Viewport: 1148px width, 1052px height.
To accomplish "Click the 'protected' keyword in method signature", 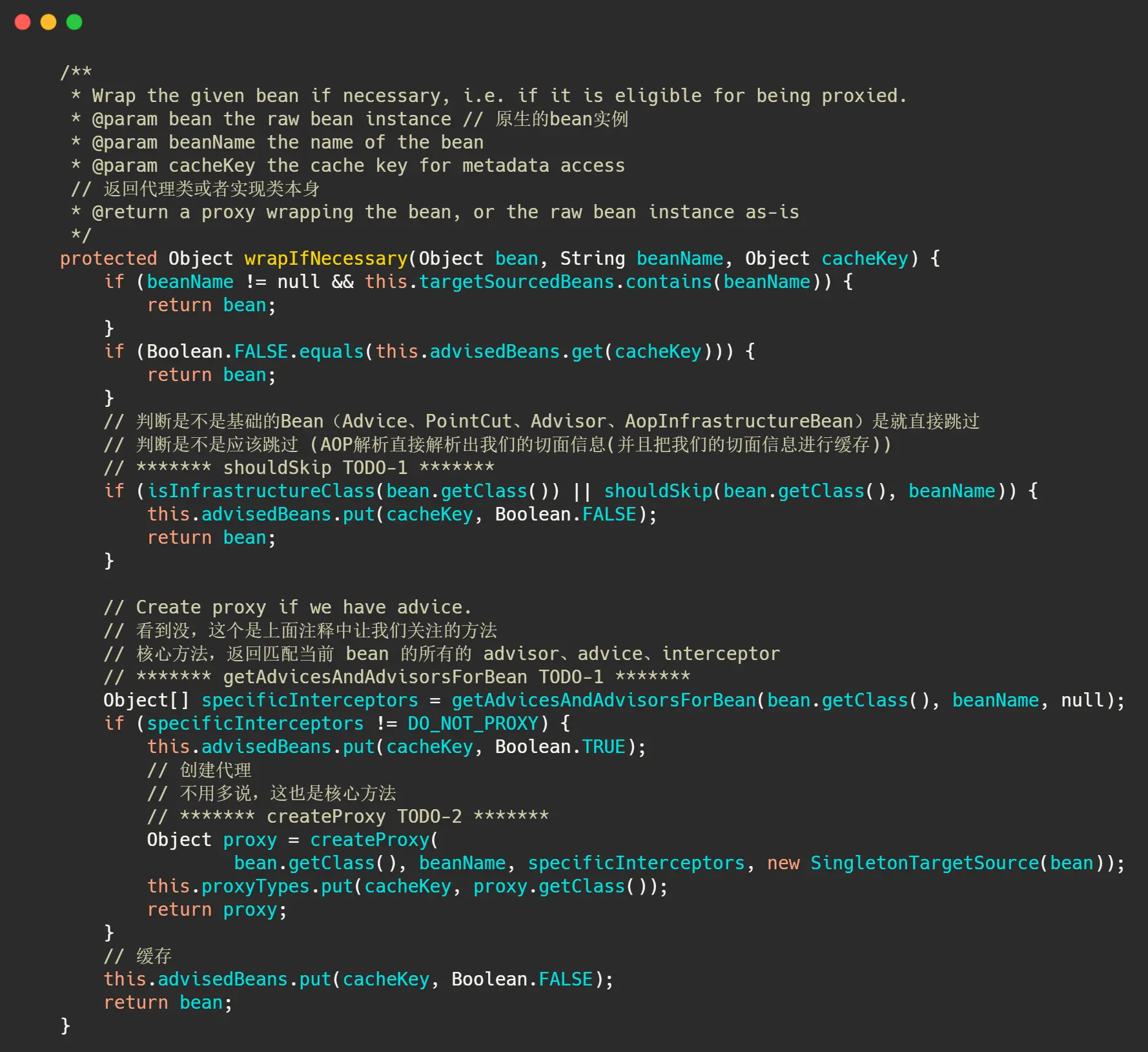I will coord(108,258).
